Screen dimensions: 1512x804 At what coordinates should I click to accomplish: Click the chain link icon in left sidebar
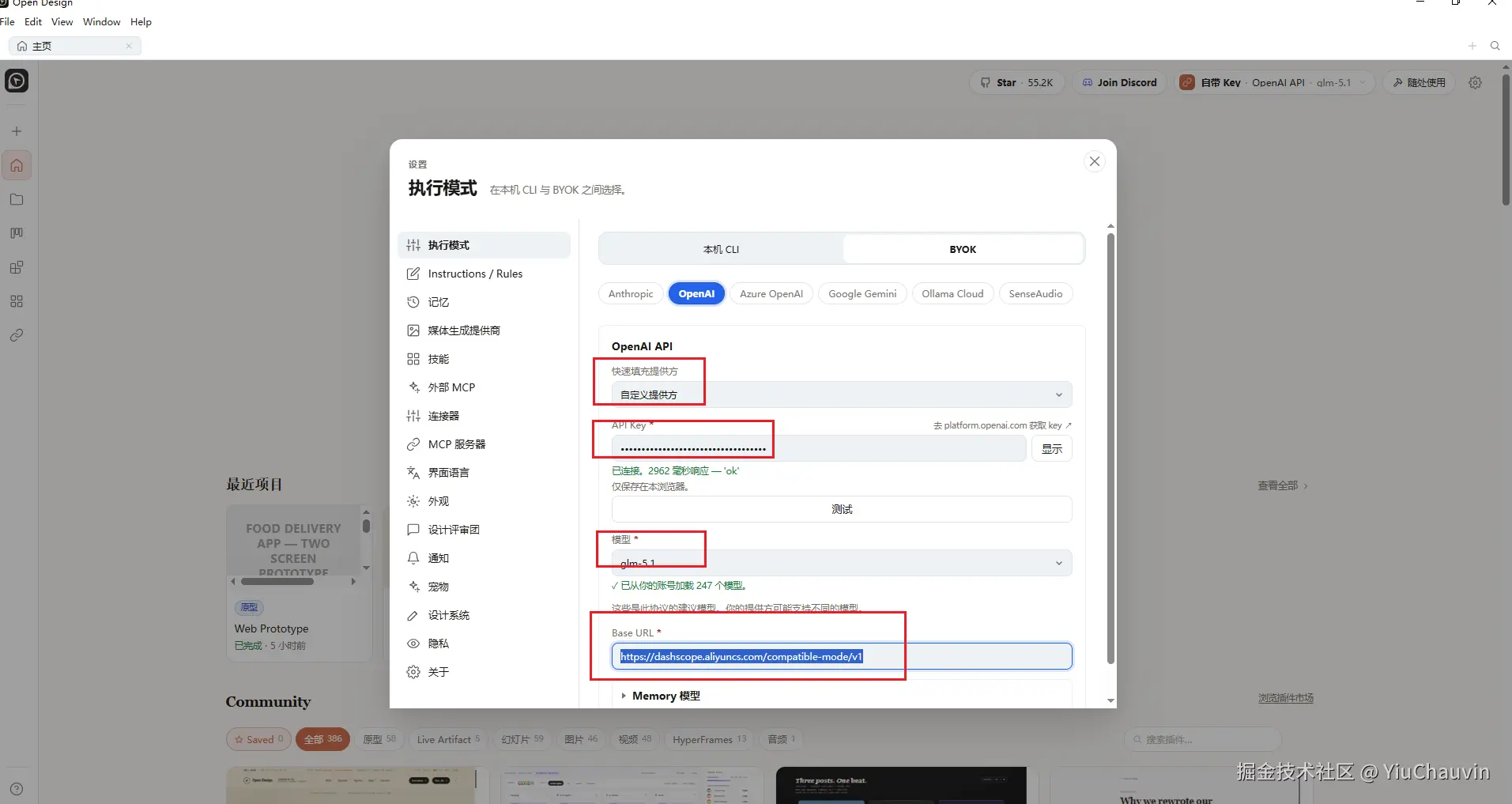(17, 335)
